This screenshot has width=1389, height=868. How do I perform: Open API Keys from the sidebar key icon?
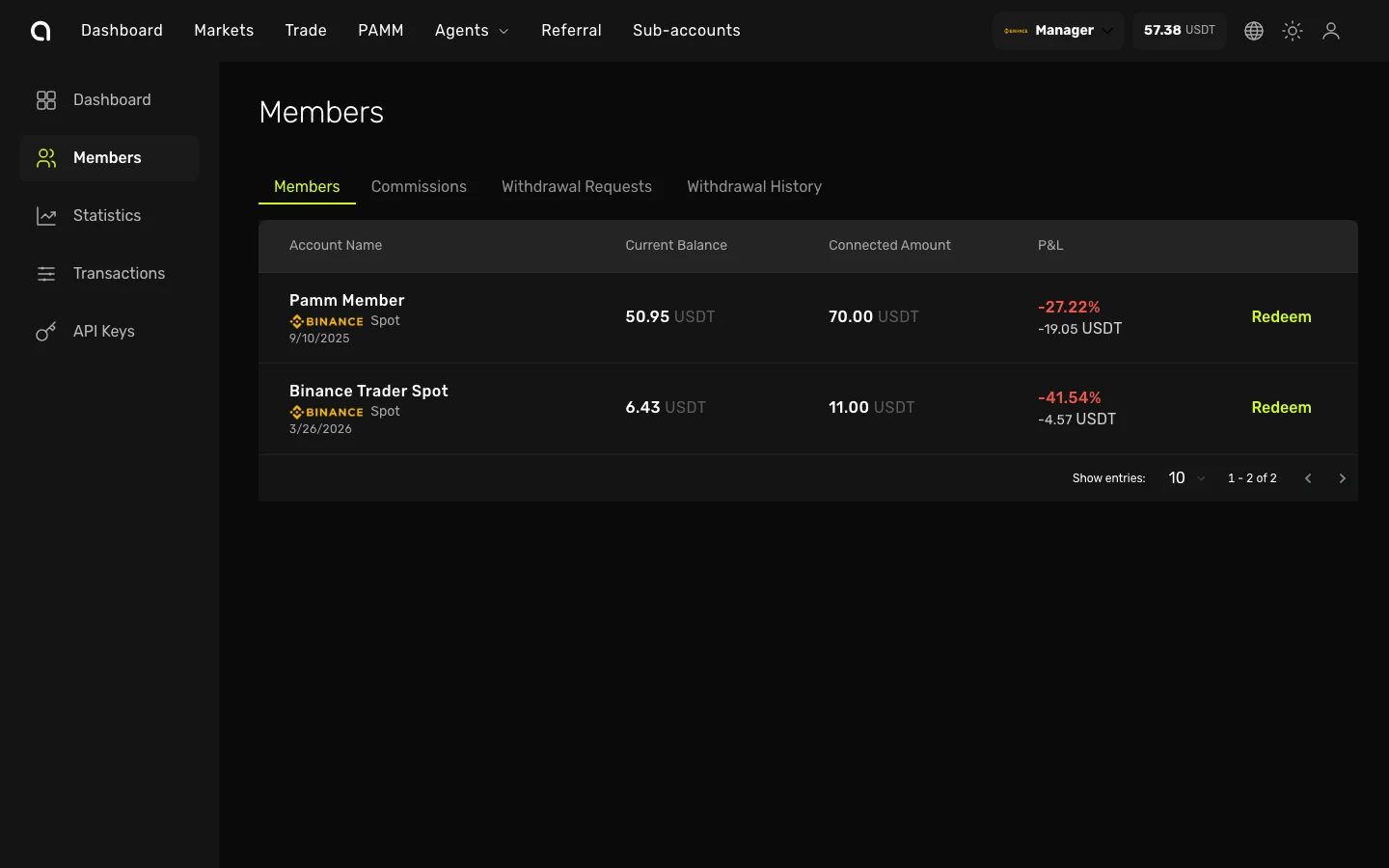tap(46, 332)
